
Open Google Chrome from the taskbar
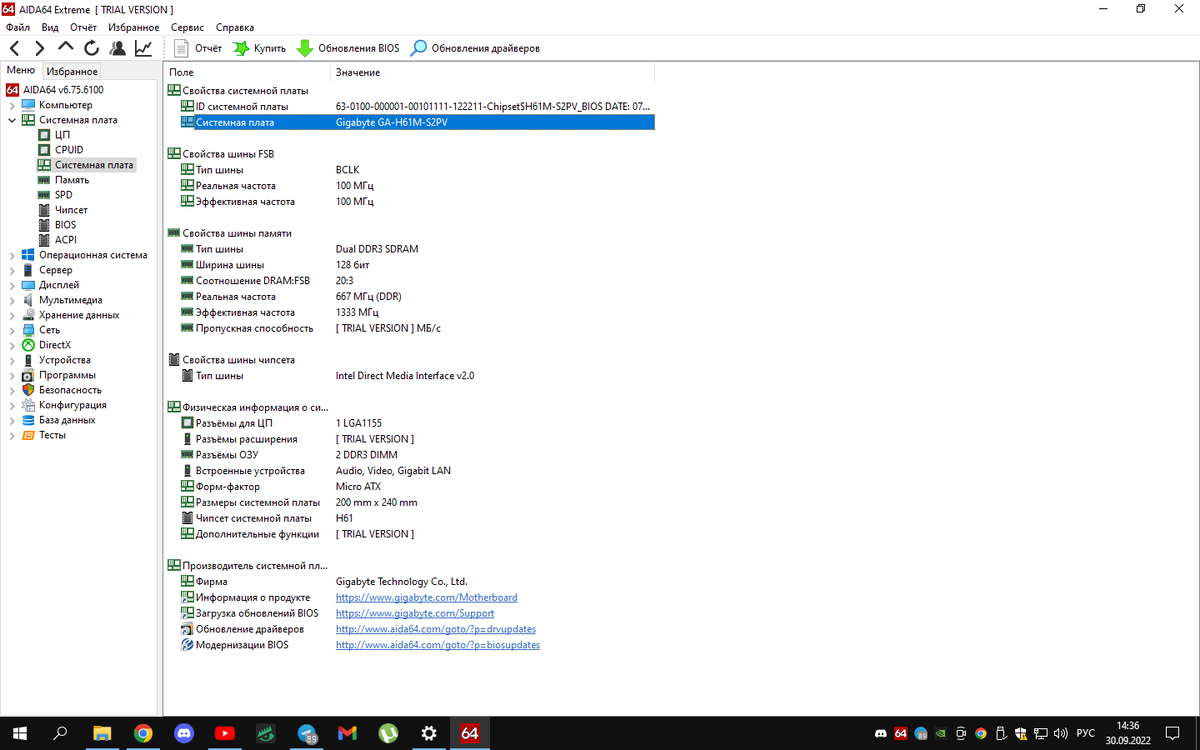tap(143, 733)
